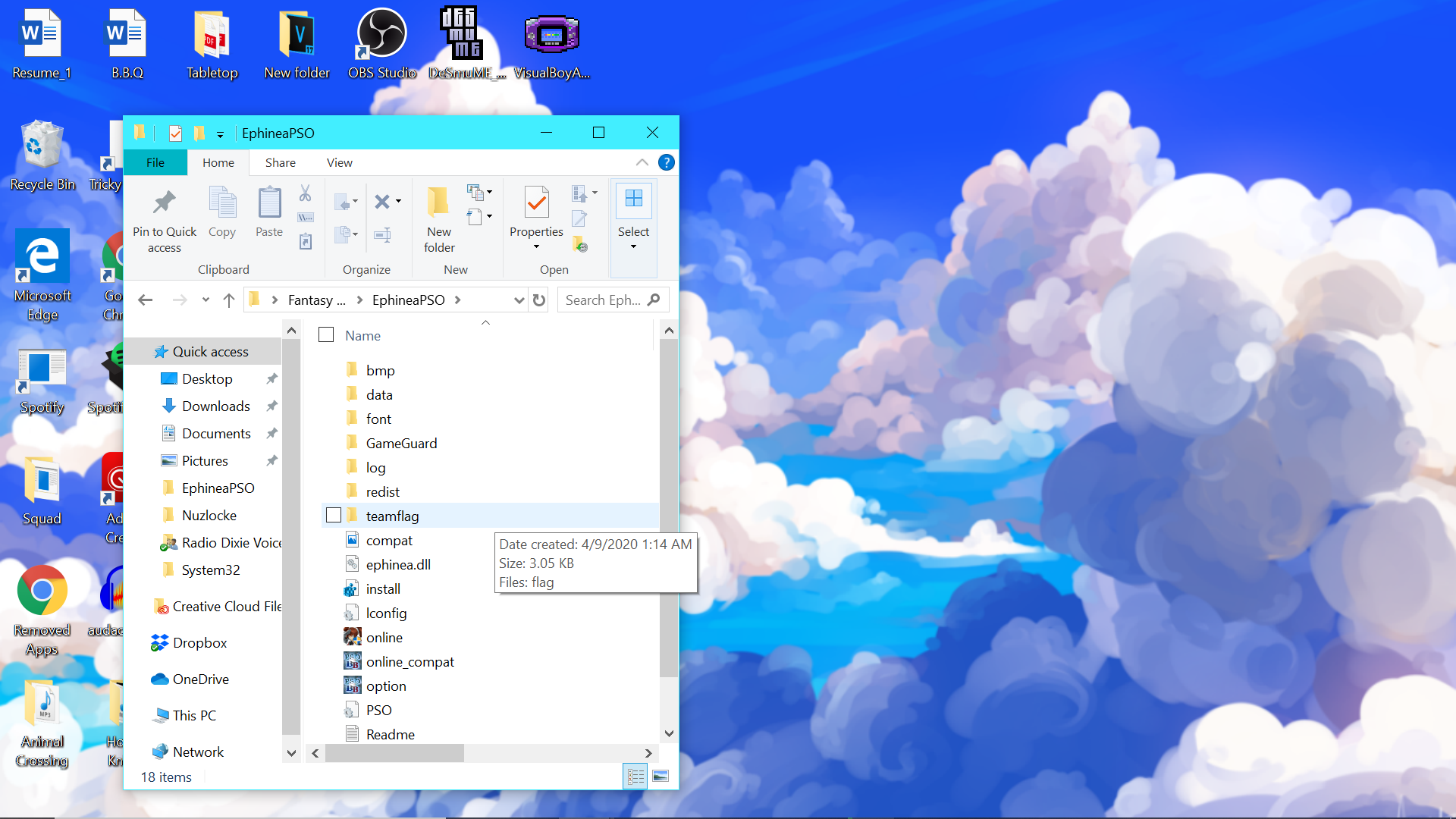Click the Paste clipboard icon
This screenshot has width=1456, height=819.
coord(269,202)
